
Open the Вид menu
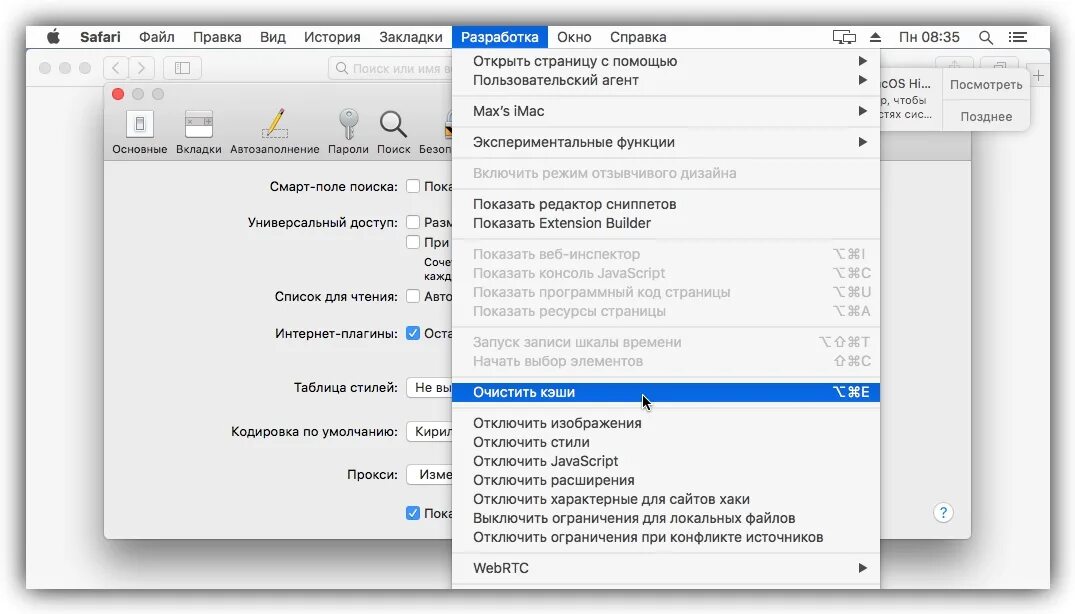click(x=273, y=37)
